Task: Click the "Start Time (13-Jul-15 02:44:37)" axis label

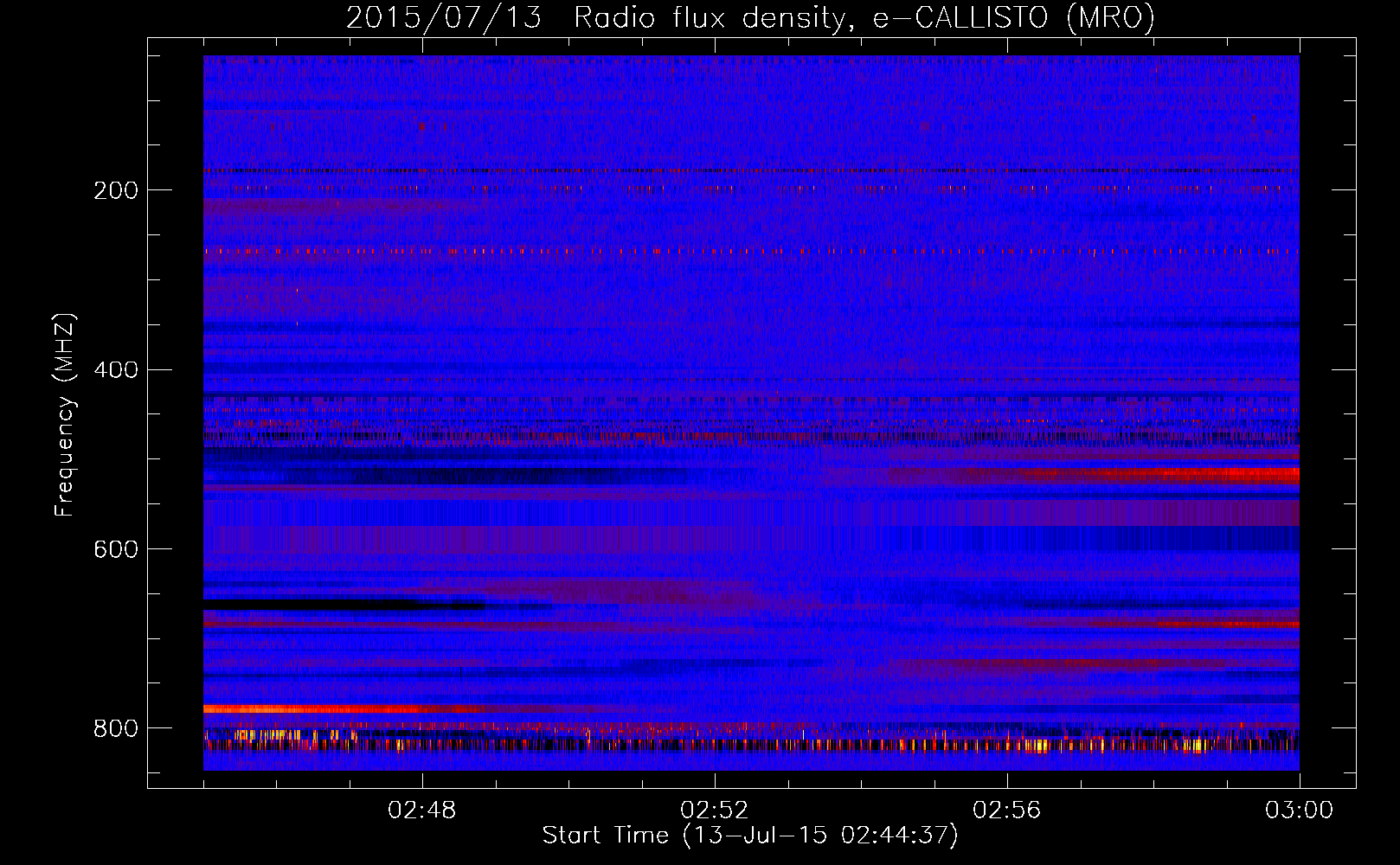Action: tap(750, 836)
